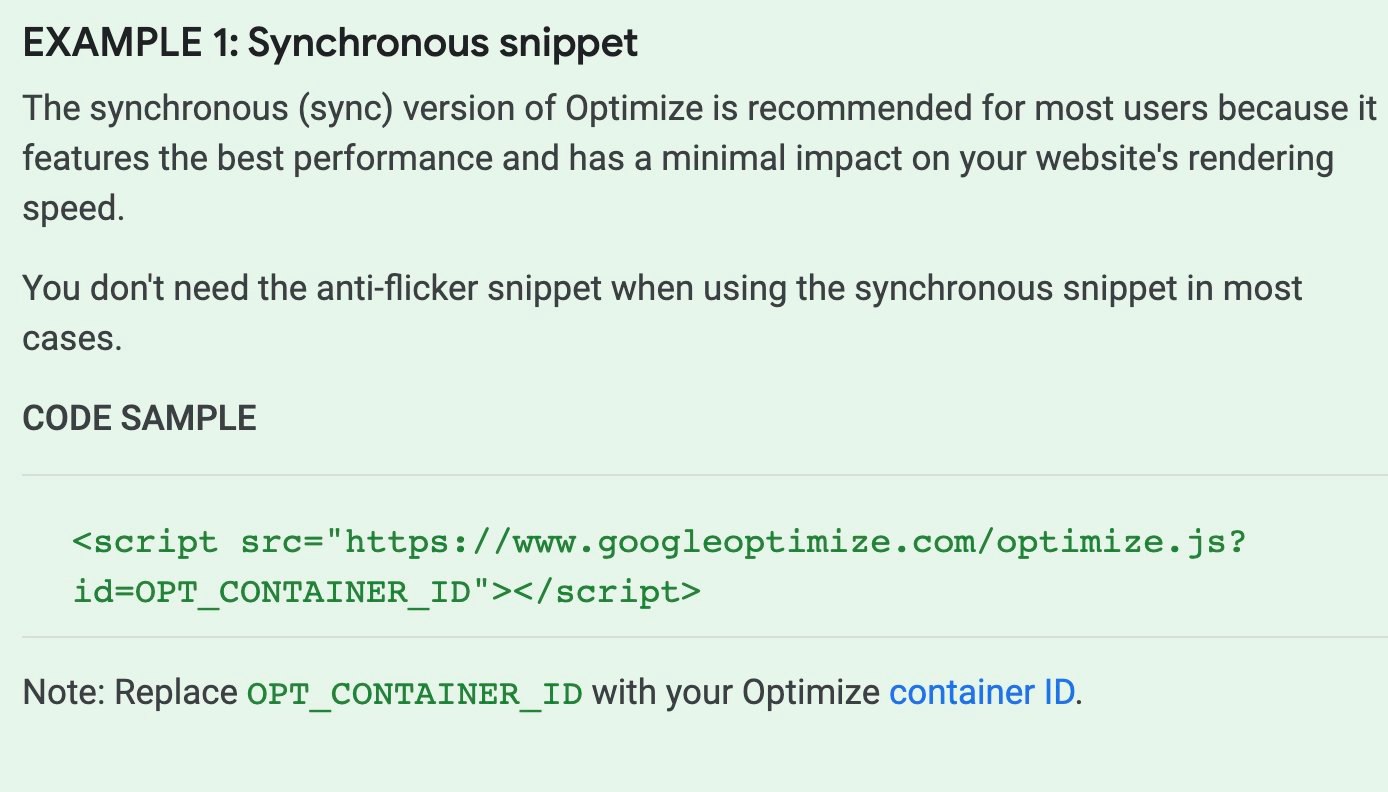Viewport: 1388px width, 792px height.
Task: Click the EXAMPLE 1: Synchronous snippet heading
Action: (x=330, y=45)
